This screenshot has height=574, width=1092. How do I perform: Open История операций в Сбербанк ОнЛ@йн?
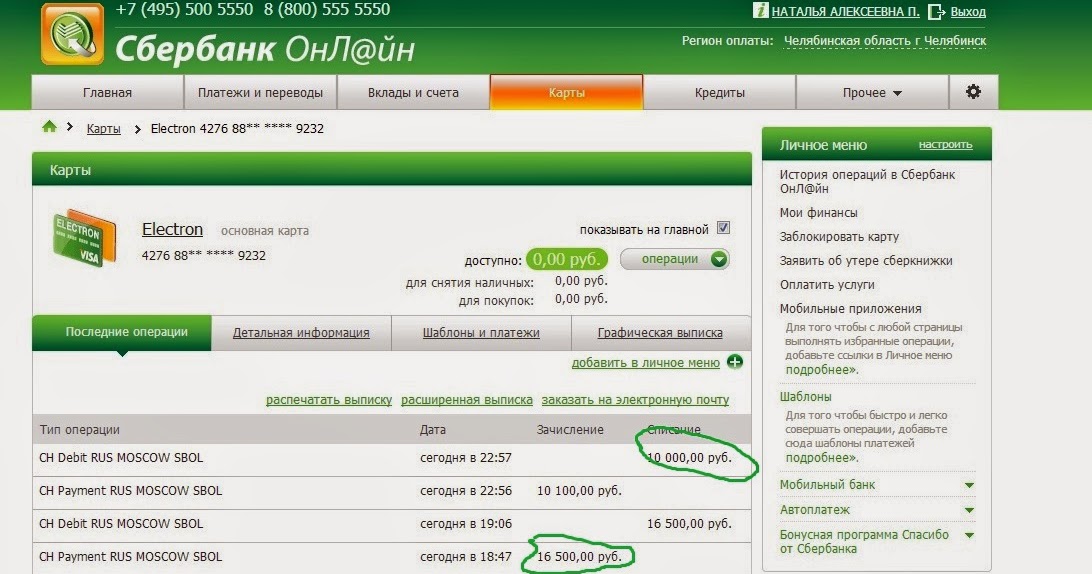tap(867, 181)
